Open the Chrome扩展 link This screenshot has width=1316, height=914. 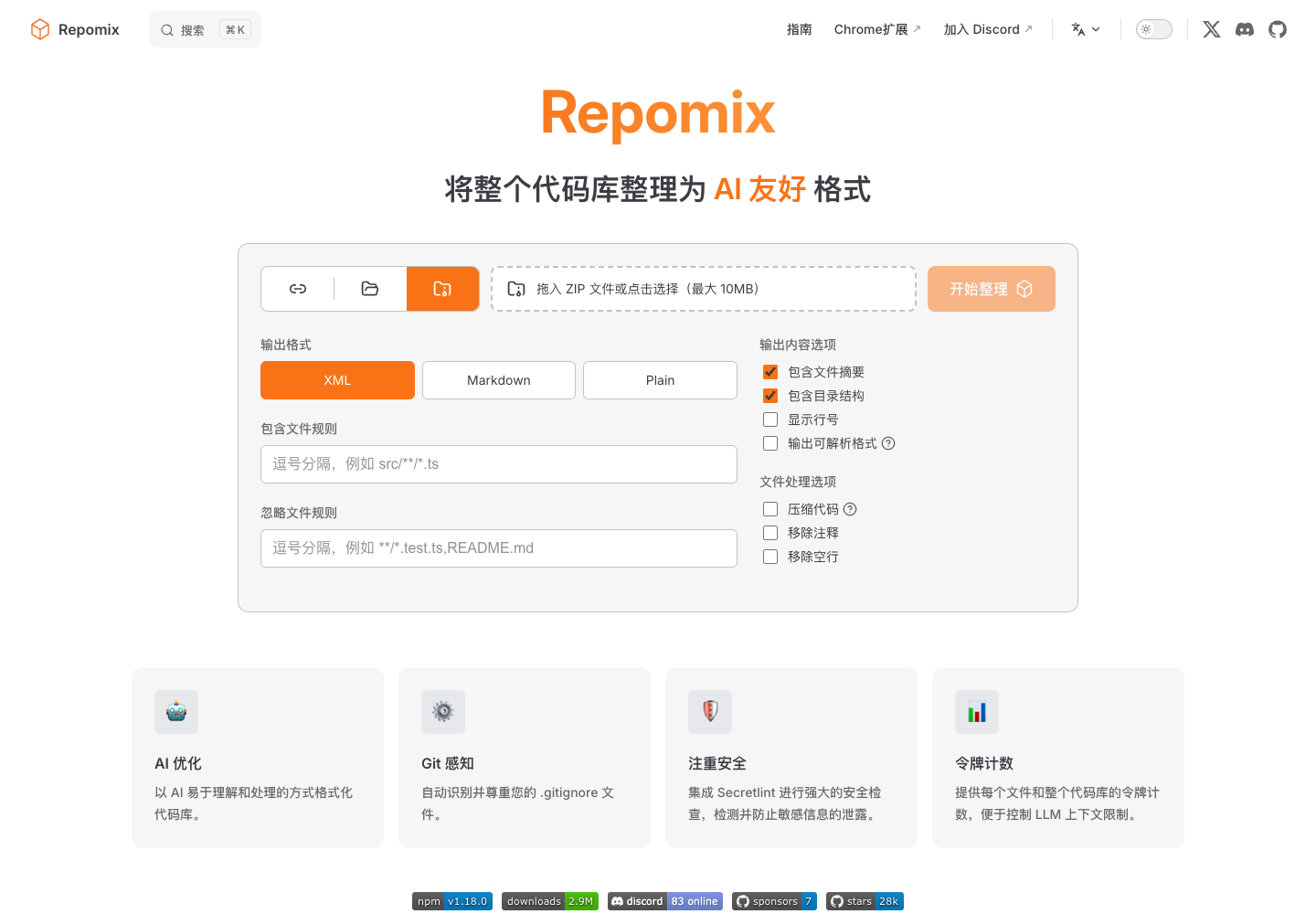tap(877, 29)
